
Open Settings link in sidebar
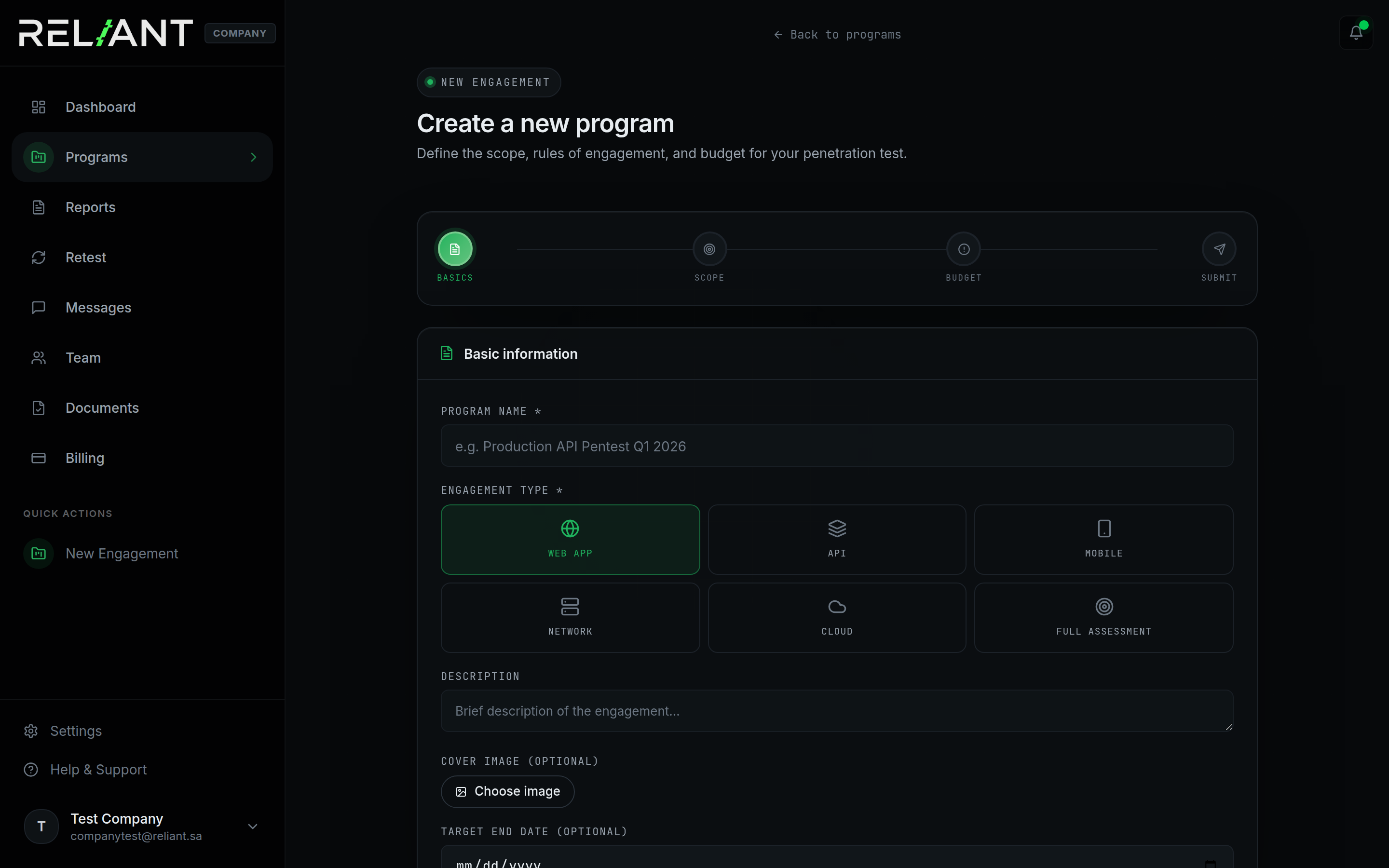point(76,731)
